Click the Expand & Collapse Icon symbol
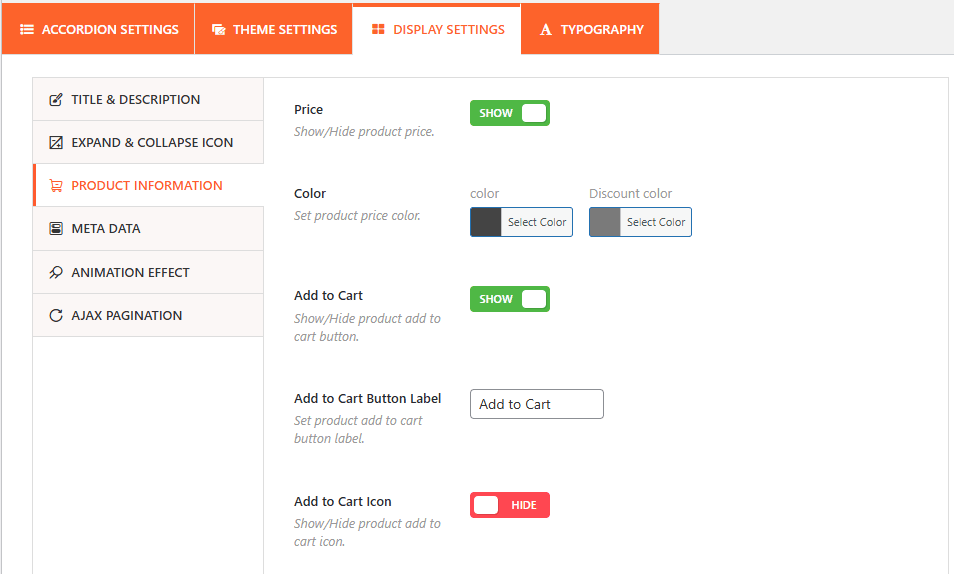954x574 pixels. click(56, 143)
